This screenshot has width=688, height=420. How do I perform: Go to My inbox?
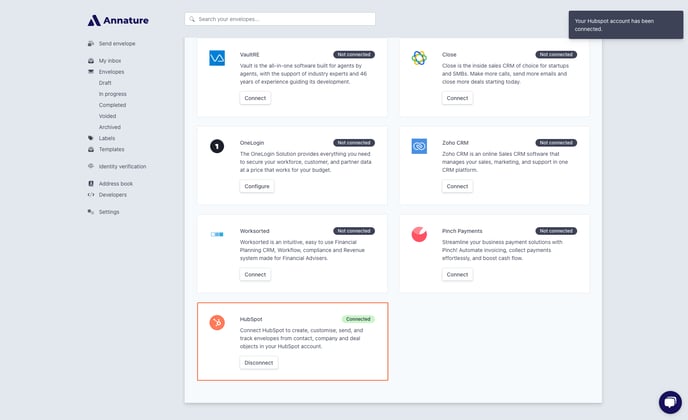tap(110, 61)
